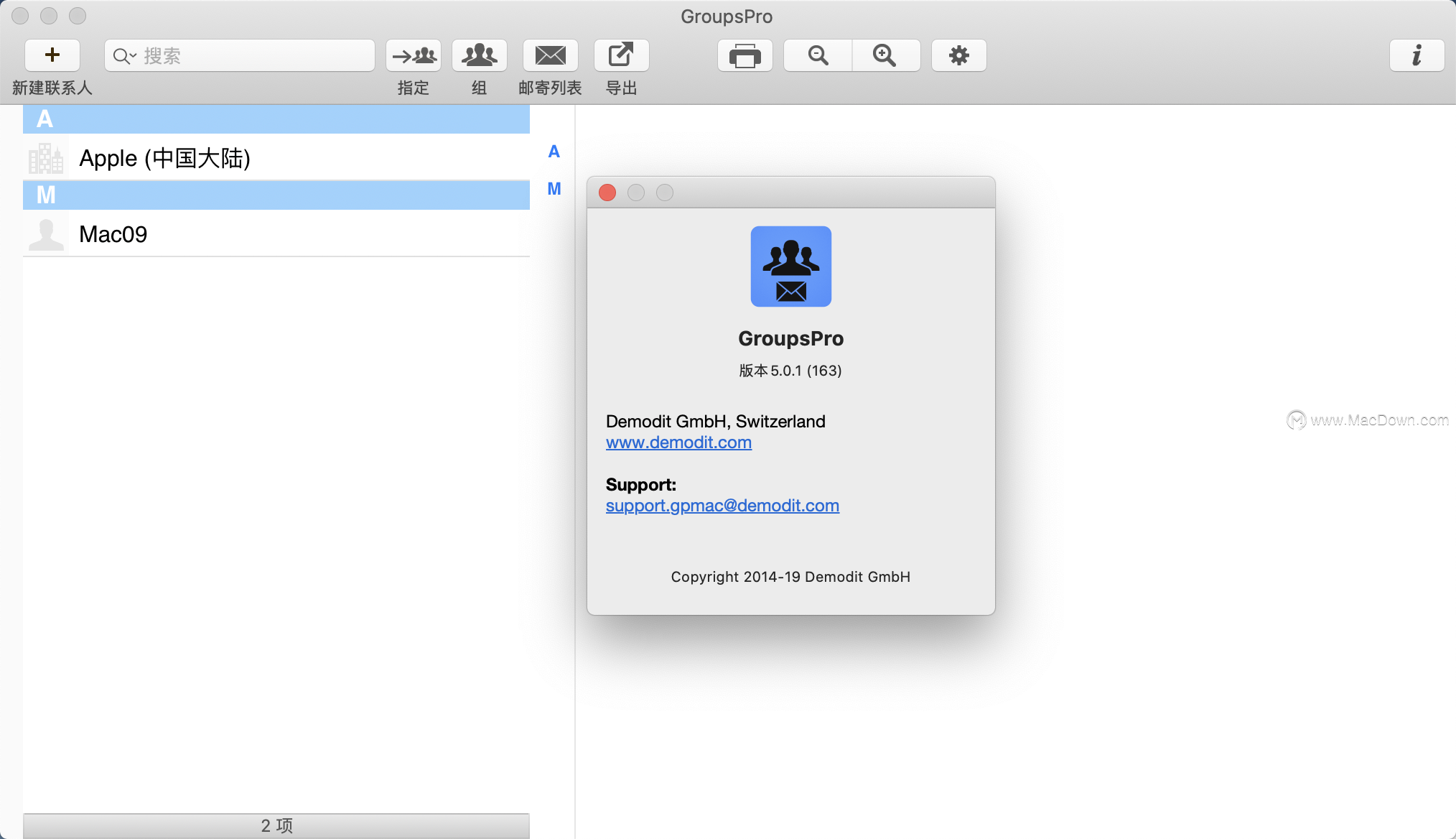Jump to letter M in index
This screenshot has height=839, width=1456.
click(554, 189)
